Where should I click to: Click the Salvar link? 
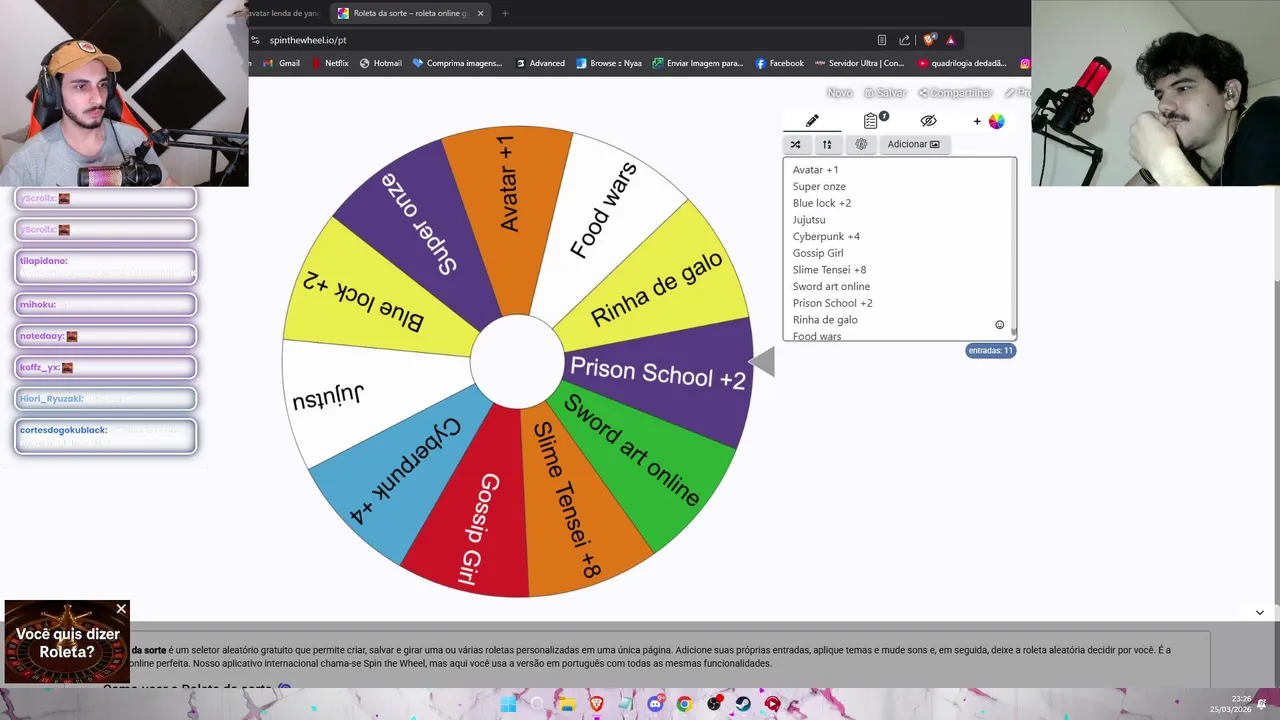885,93
